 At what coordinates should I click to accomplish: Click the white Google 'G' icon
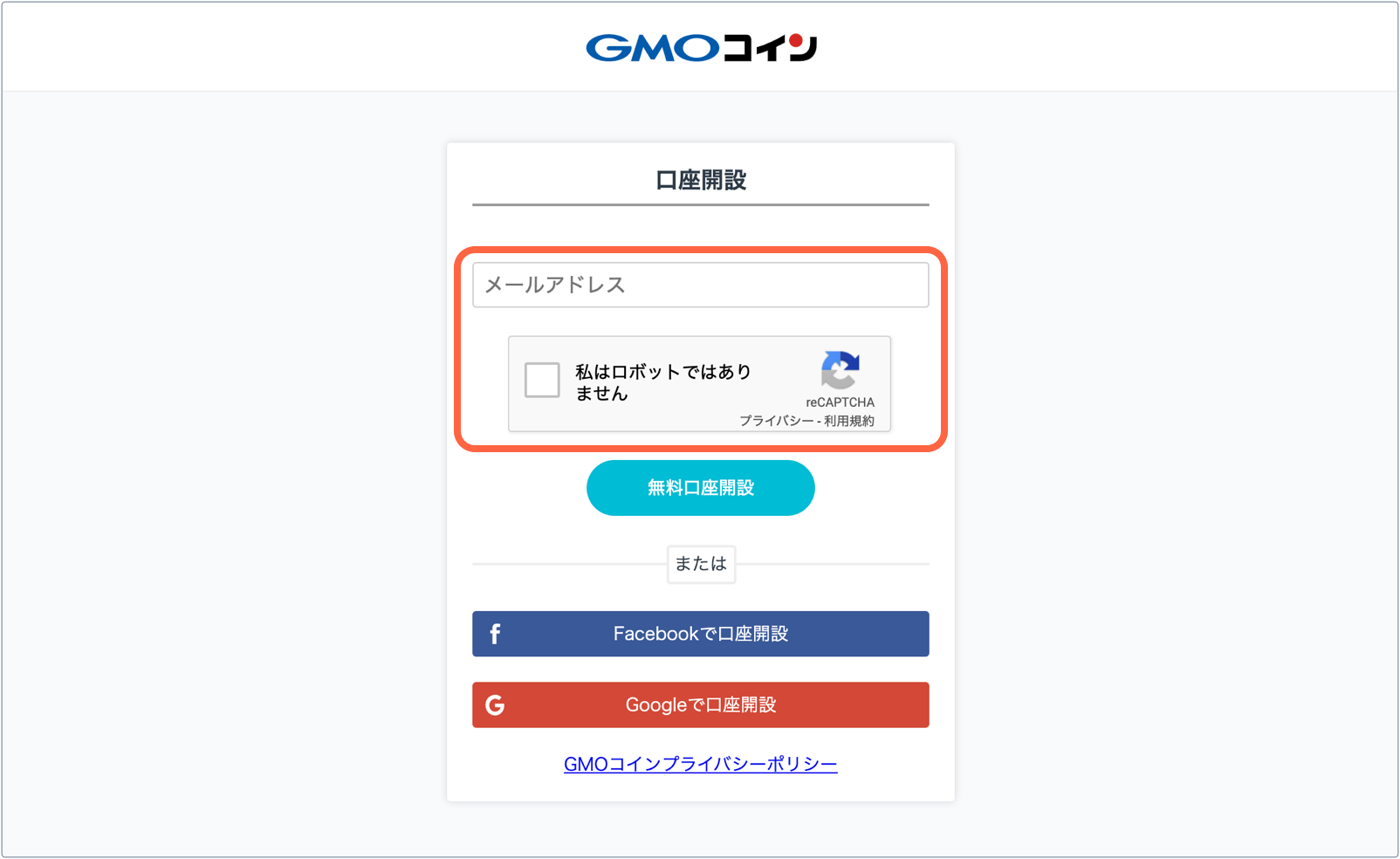tap(495, 705)
